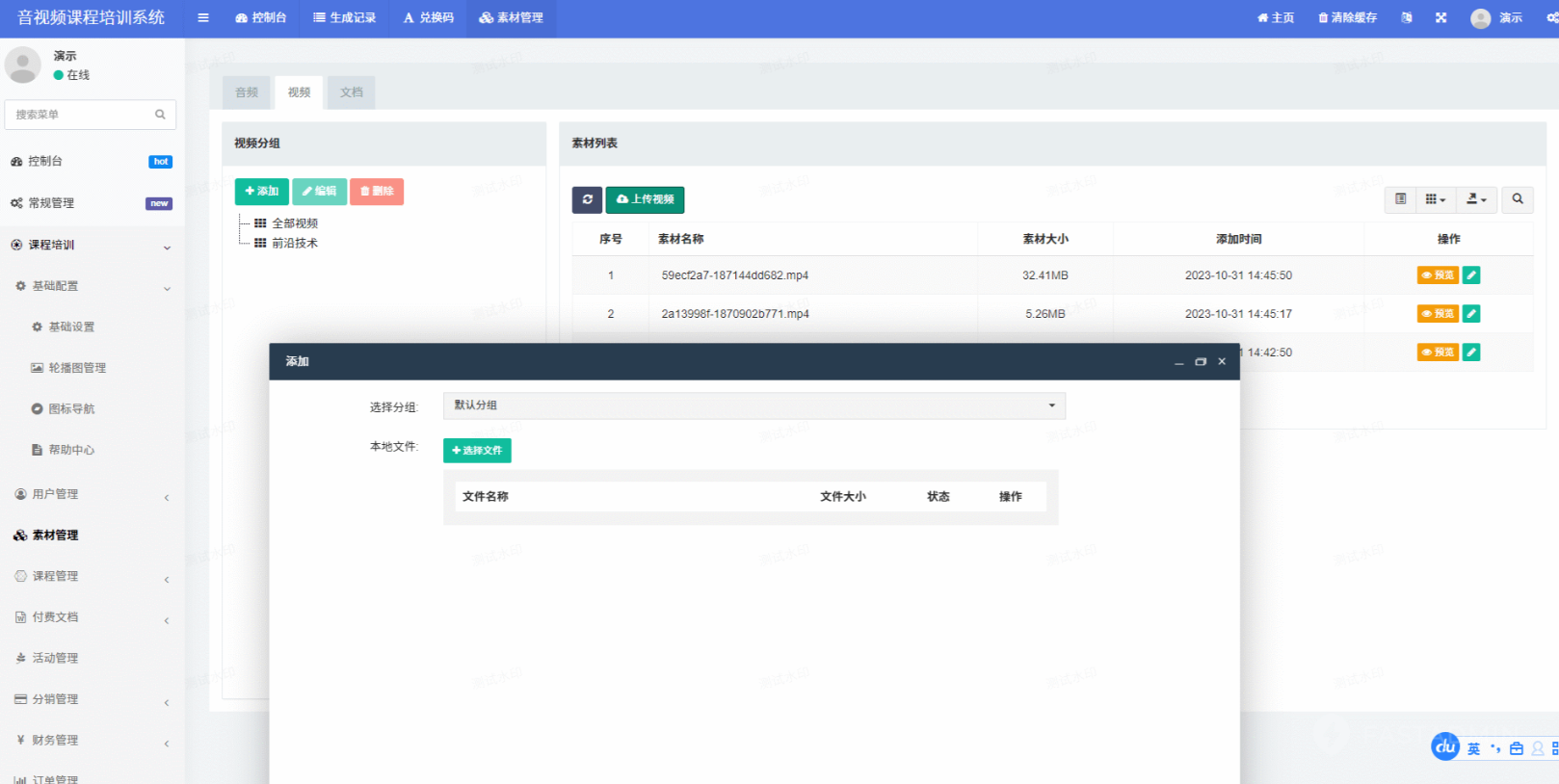1559x784 pixels.
Task: Click search magnifier in sidebar menu box
Action: pos(160,115)
